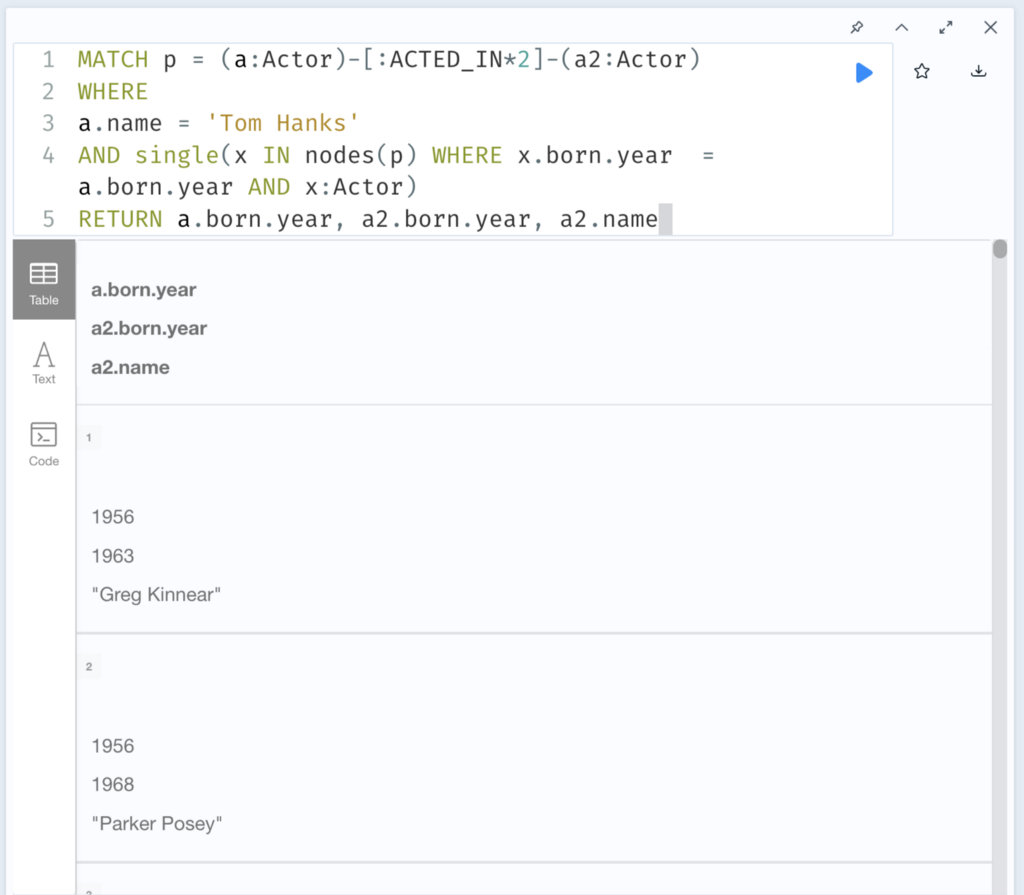Click the WHERE keyword on line 2
The width and height of the screenshot is (1024, 895).
(x=113, y=91)
